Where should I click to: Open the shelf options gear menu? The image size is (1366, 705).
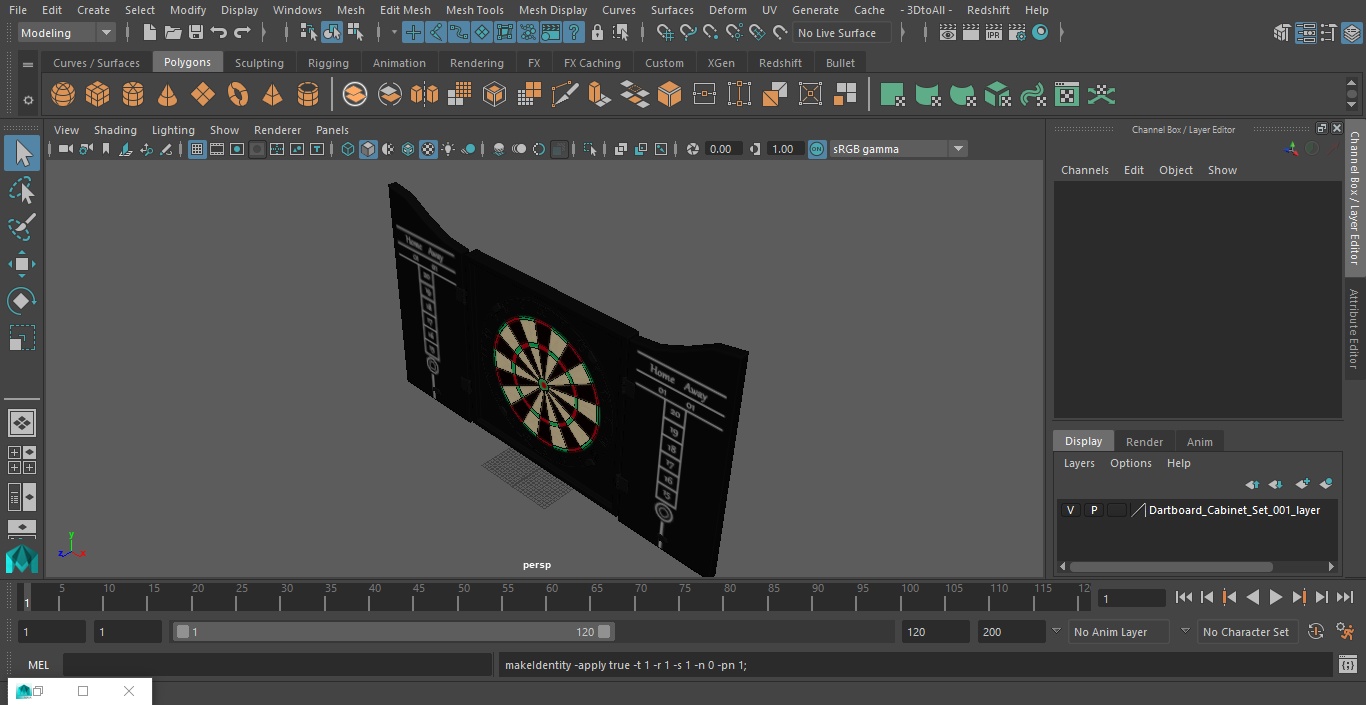coord(28,99)
